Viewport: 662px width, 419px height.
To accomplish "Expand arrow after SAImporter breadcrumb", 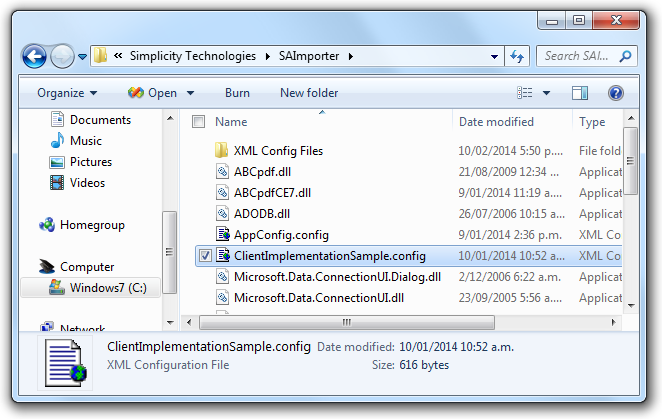I will coord(351,56).
